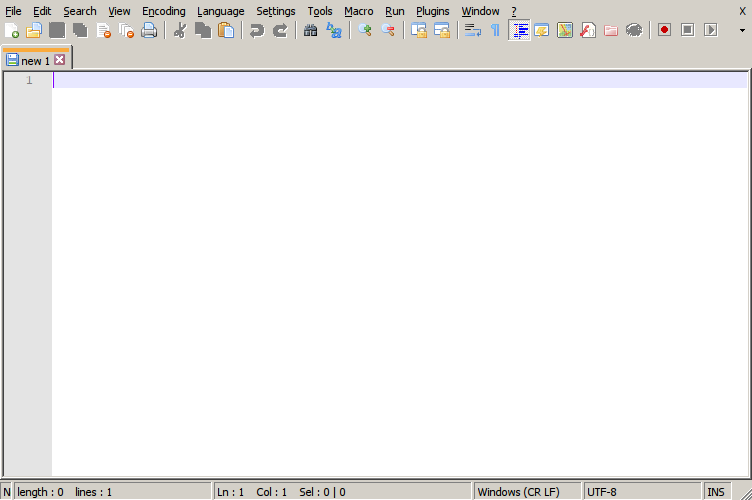The image size is (752, 500).
Task: Undo the last action with the toolbar arrow
Action: click(257, 31)
